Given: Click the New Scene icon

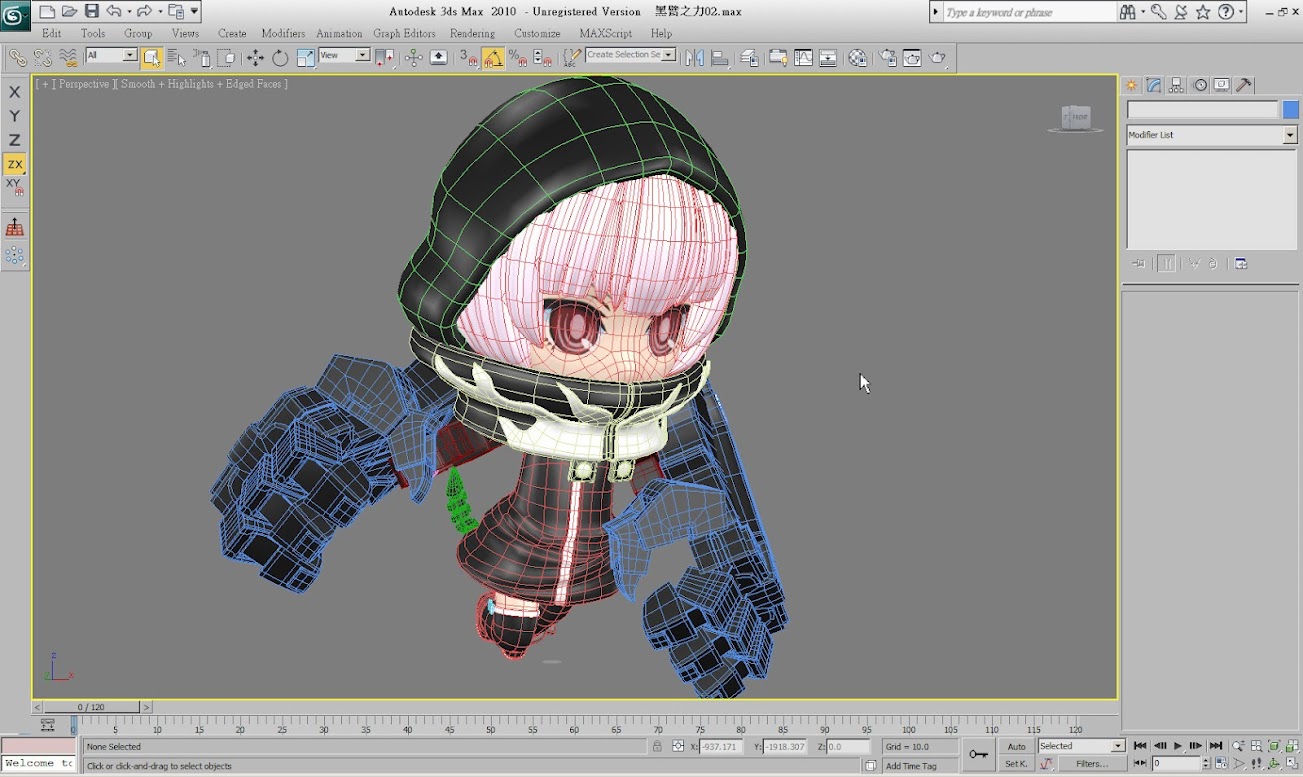Looking at the screenshot, I should (47, 11).
